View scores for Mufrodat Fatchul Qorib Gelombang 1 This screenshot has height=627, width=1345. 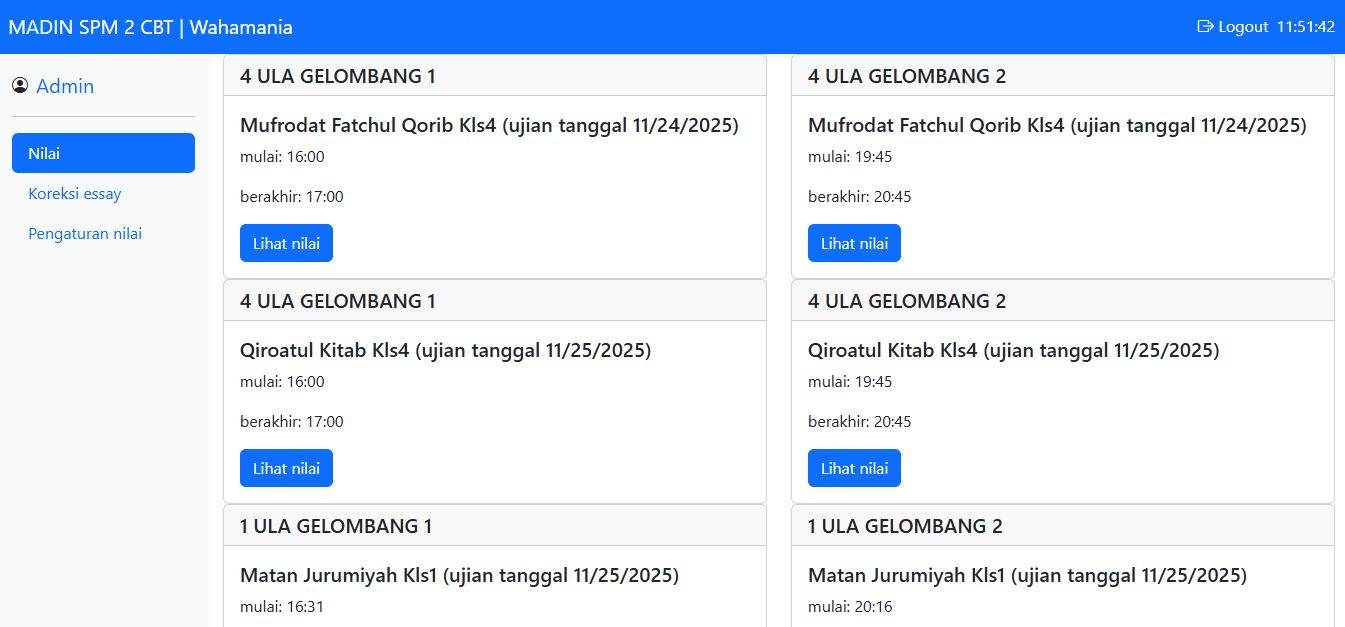pos(286,243)
